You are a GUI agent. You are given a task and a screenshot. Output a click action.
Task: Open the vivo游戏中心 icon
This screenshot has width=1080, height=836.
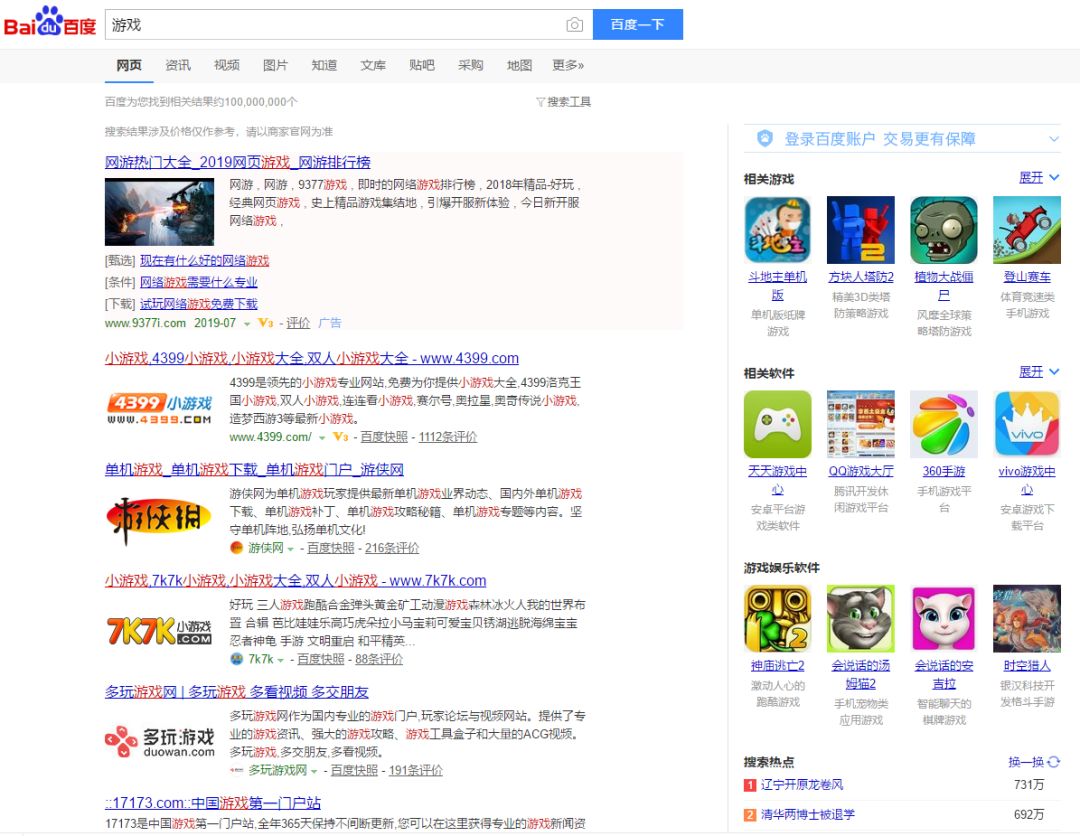point(1027,424)
